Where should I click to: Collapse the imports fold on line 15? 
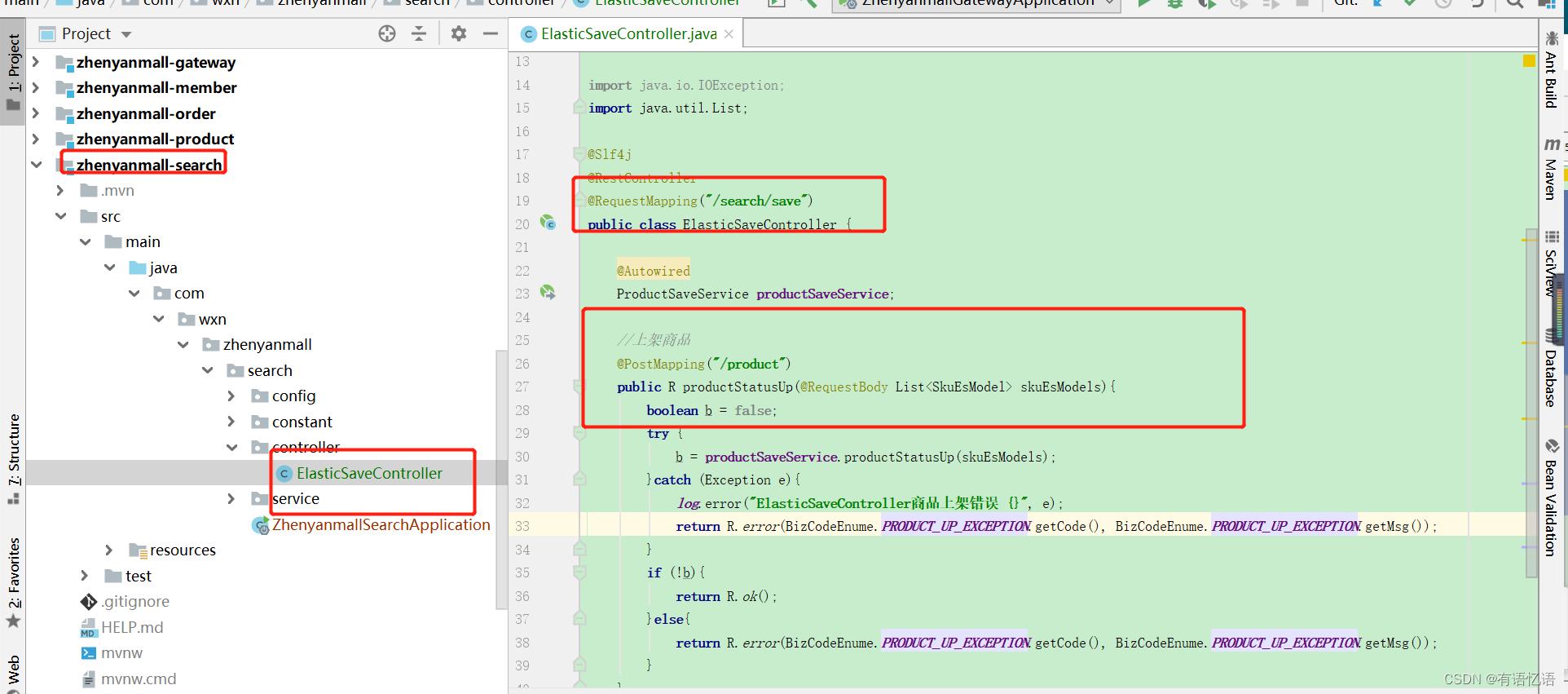click(579, 107)
